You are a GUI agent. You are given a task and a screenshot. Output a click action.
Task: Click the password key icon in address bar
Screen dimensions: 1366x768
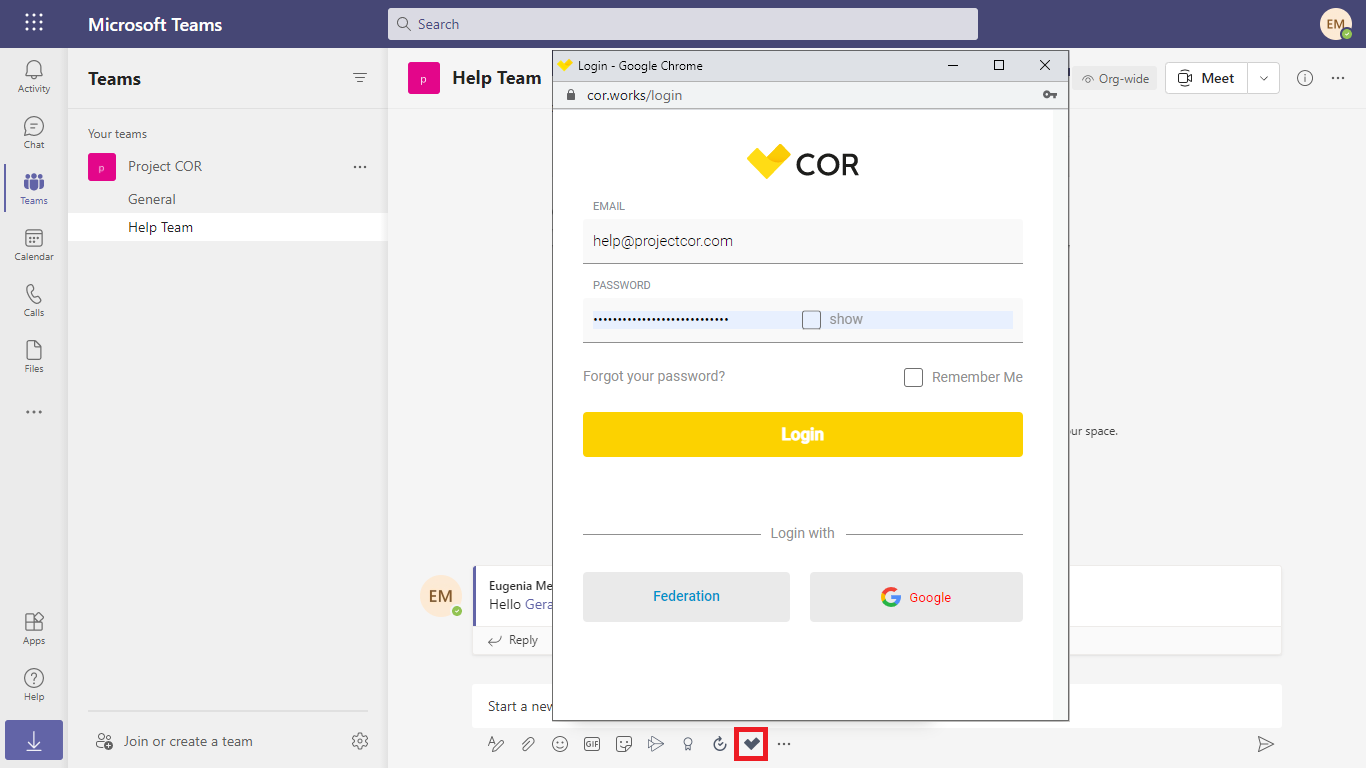click(x=1050, y=95)
